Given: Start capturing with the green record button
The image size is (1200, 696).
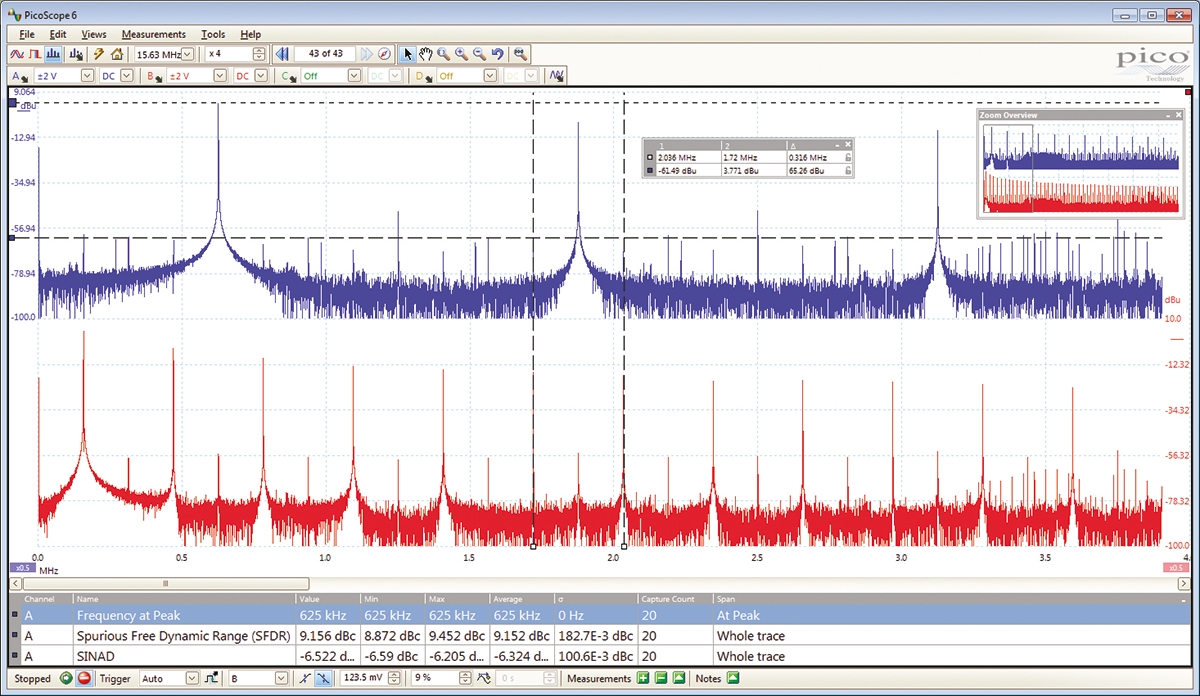Looking at the screenshot, I should click(65, 678).
